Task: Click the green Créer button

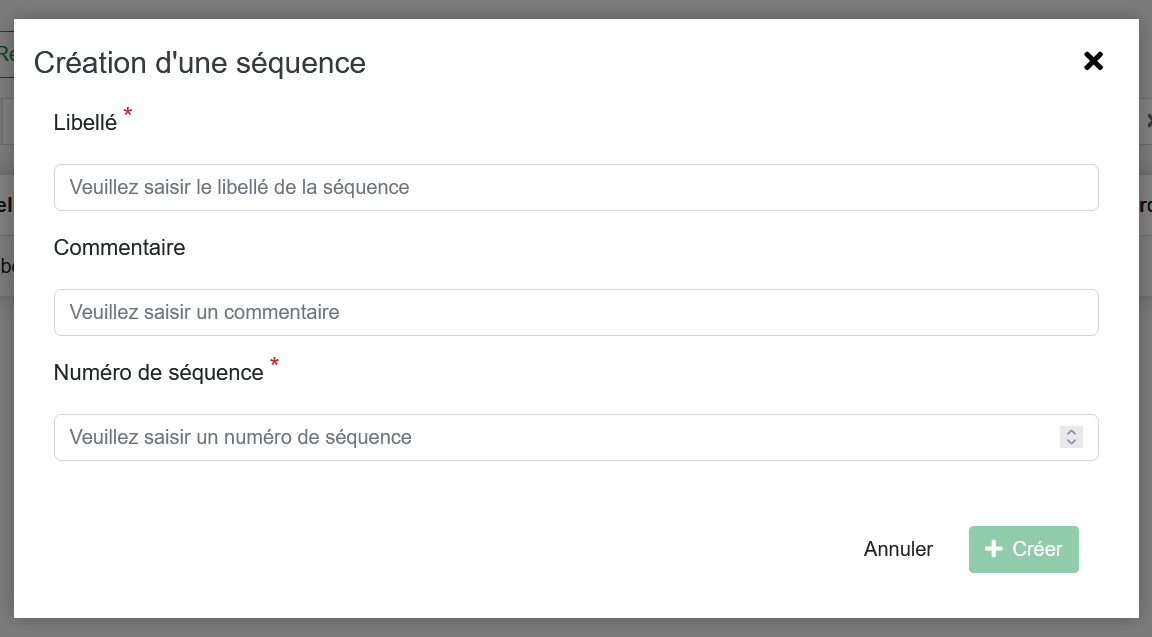Action: coord(1023,549)
